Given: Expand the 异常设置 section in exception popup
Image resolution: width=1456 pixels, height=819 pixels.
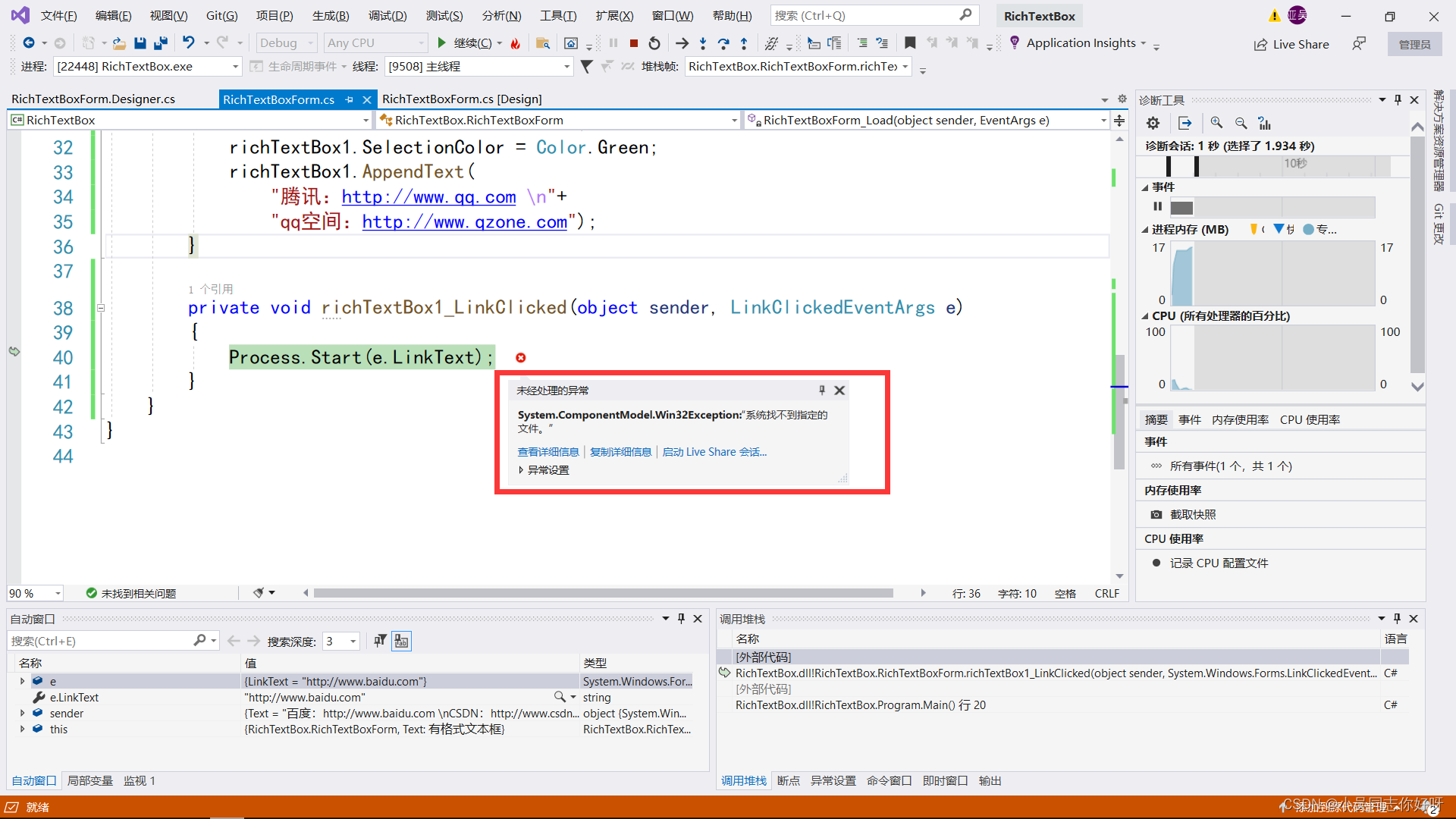Looking at the screenshot, I should tap(521, 469).
